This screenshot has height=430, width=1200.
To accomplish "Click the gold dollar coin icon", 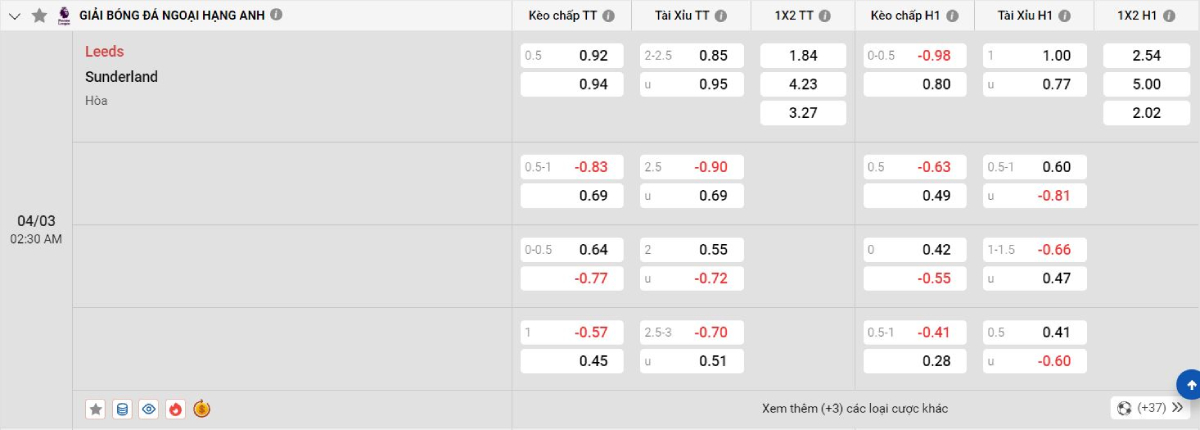I will [x=201, y=409].
